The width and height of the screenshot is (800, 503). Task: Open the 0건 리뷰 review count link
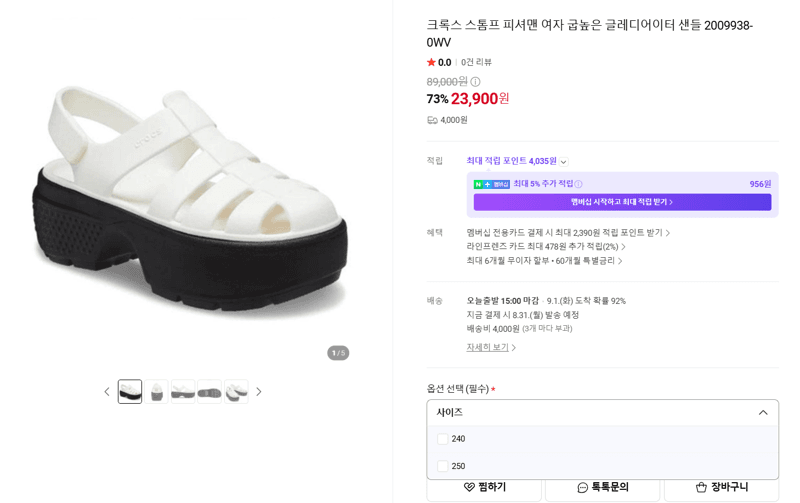point(476,62)
